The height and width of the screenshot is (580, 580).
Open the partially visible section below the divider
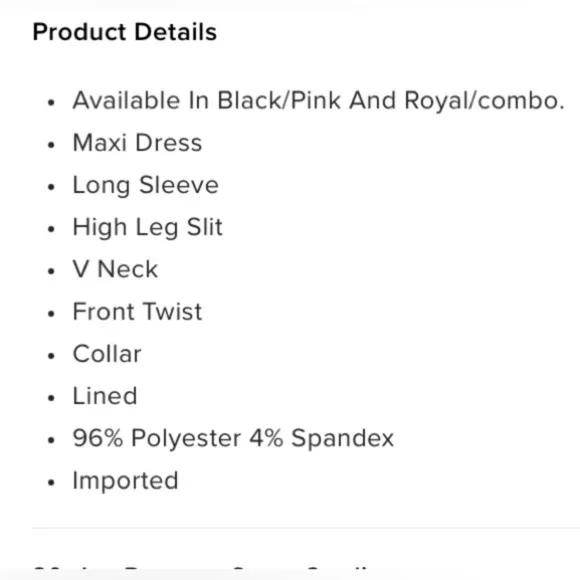(x=200, y=571)
